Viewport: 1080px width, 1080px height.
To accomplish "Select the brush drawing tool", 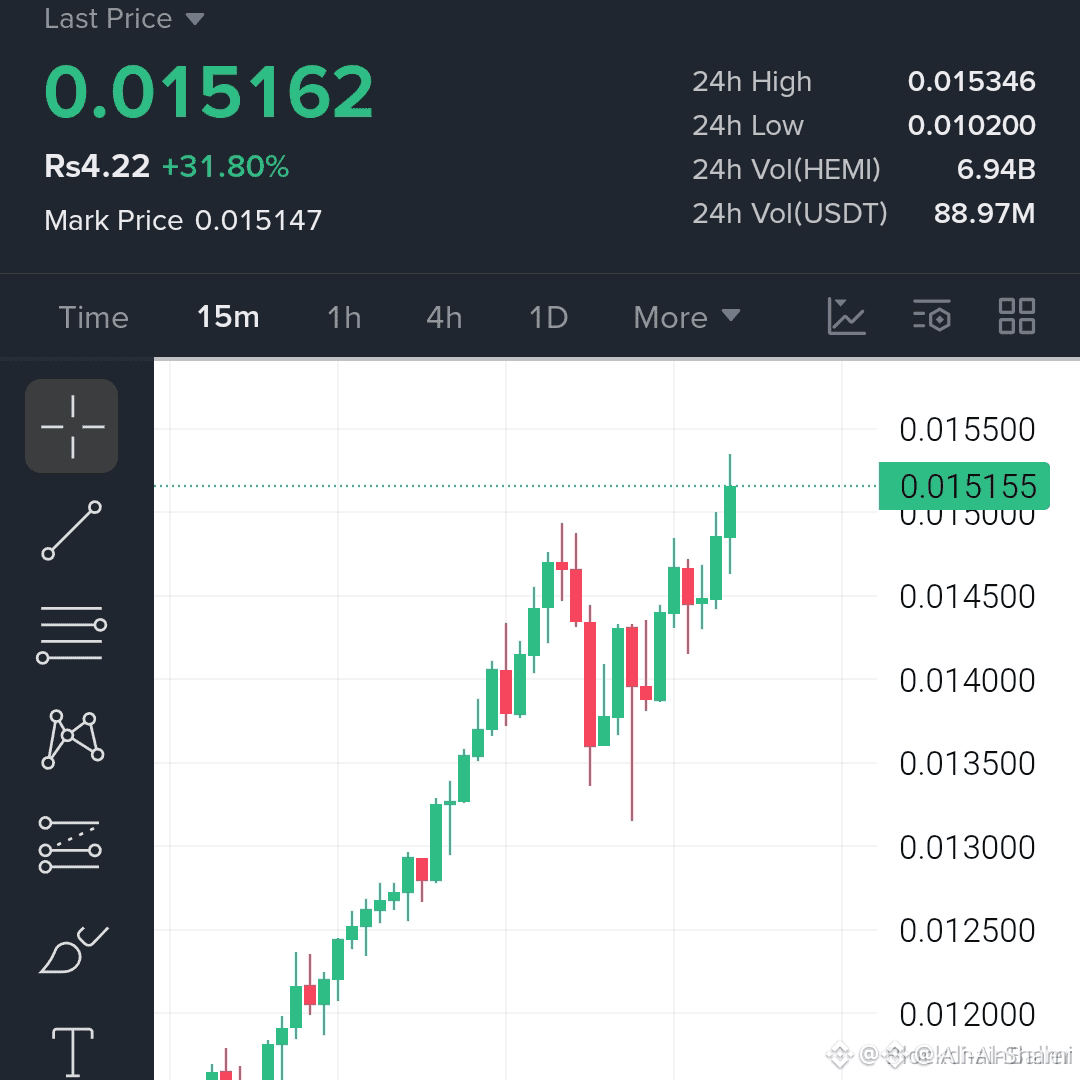I will coord(73,950).
